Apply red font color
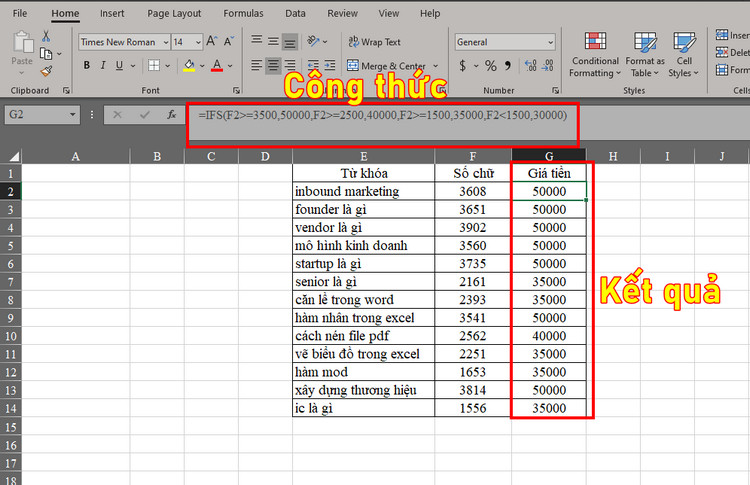 [x=217, y=66]
